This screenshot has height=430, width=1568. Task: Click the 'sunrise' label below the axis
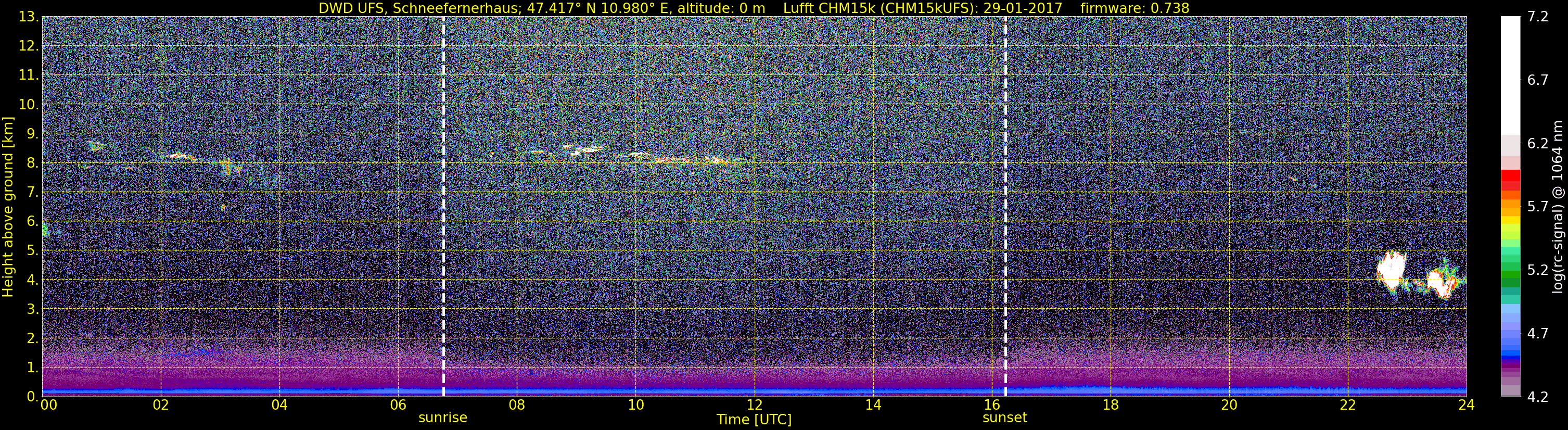pyautogui.click(x=442, y=418)
